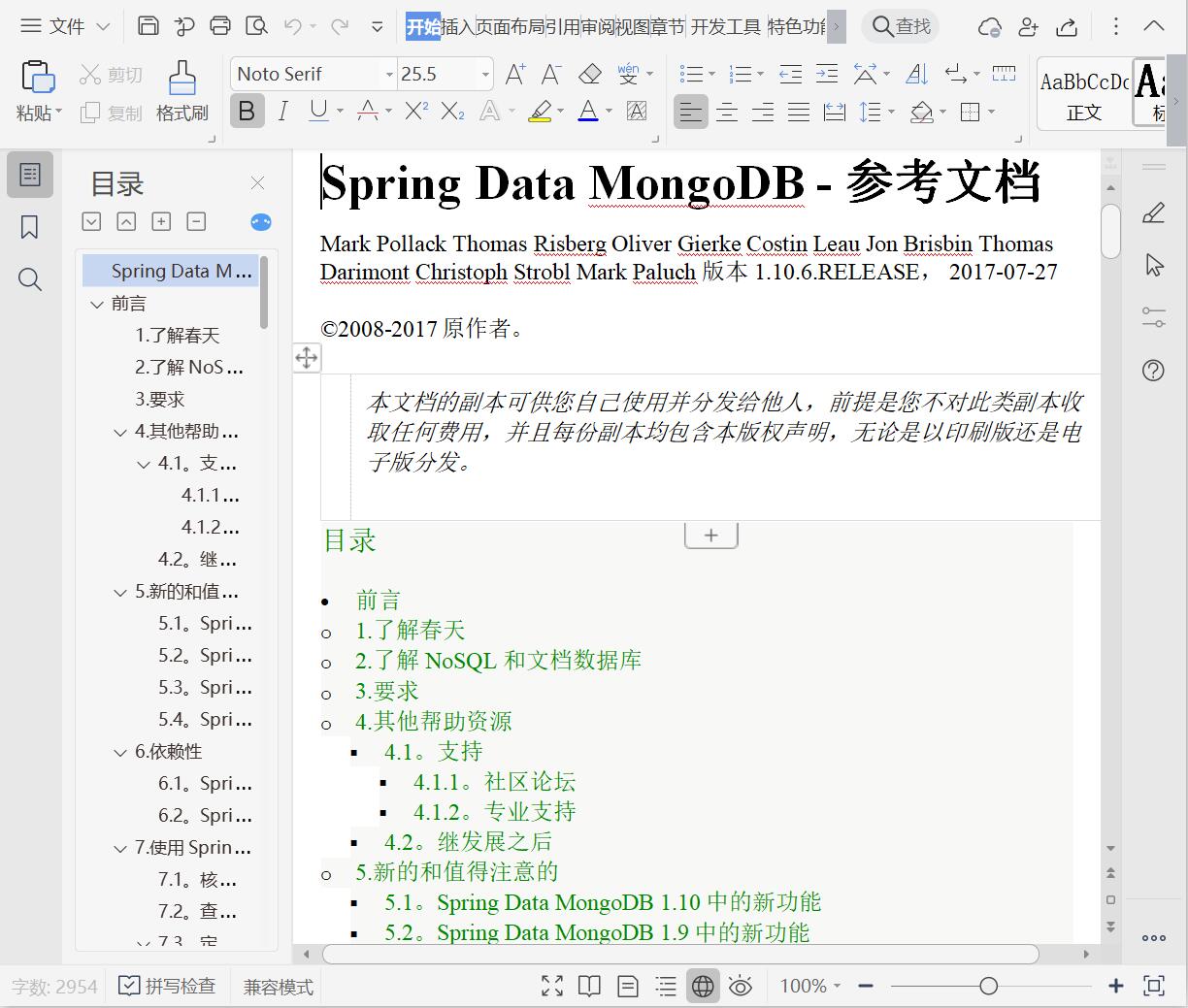Screen dimensions: 1188x1008
Task: Collapse the 6.依赖性 tree node
Action: (120, 752)
